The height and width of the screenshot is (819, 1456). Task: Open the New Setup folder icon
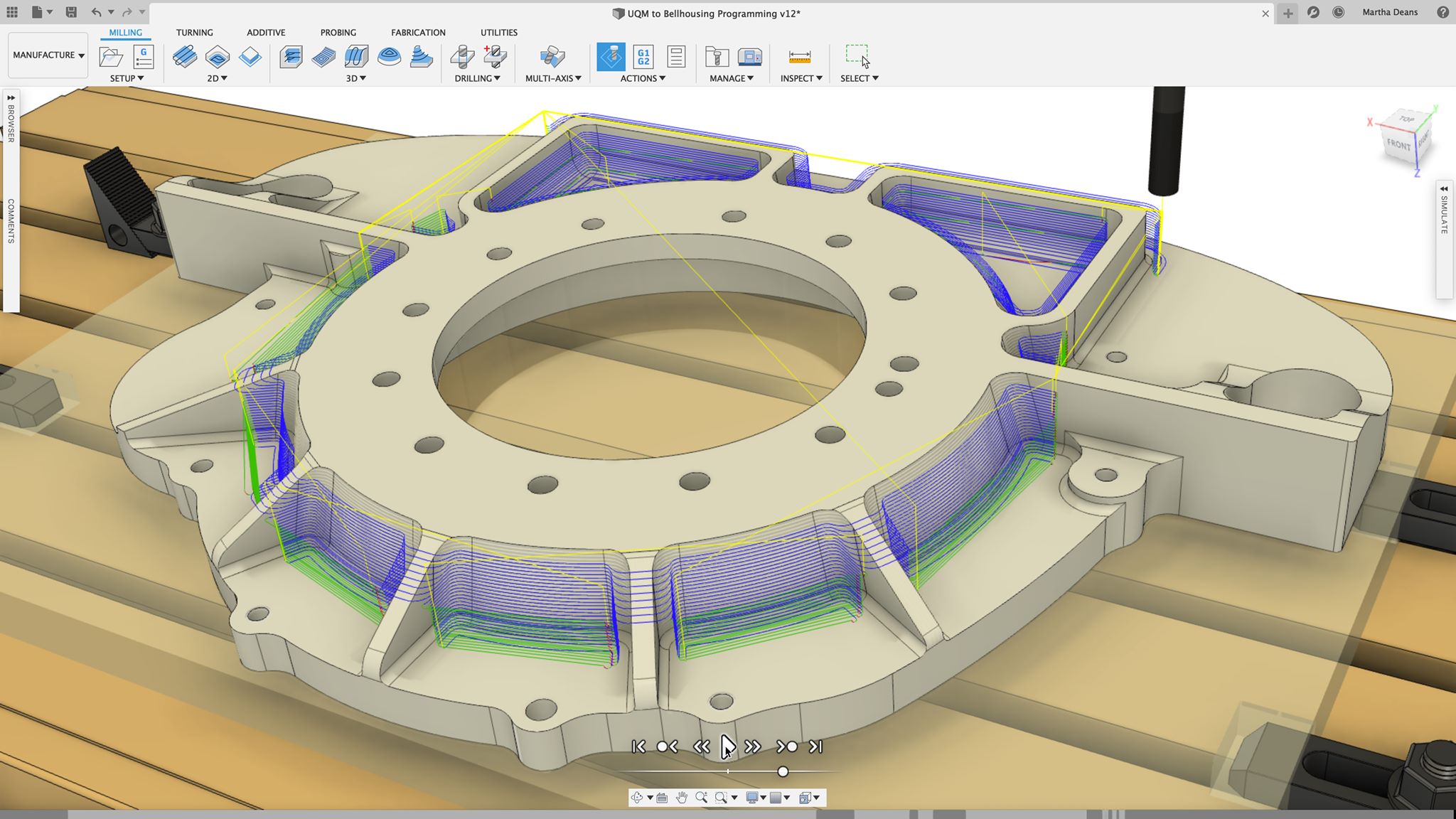[111, 56]
